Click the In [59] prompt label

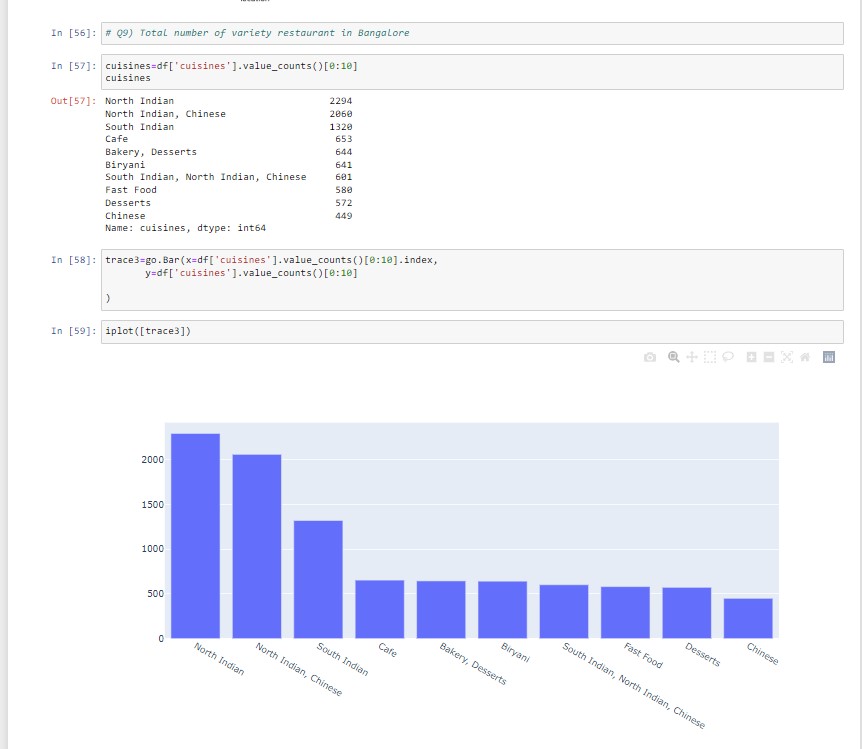74,331
